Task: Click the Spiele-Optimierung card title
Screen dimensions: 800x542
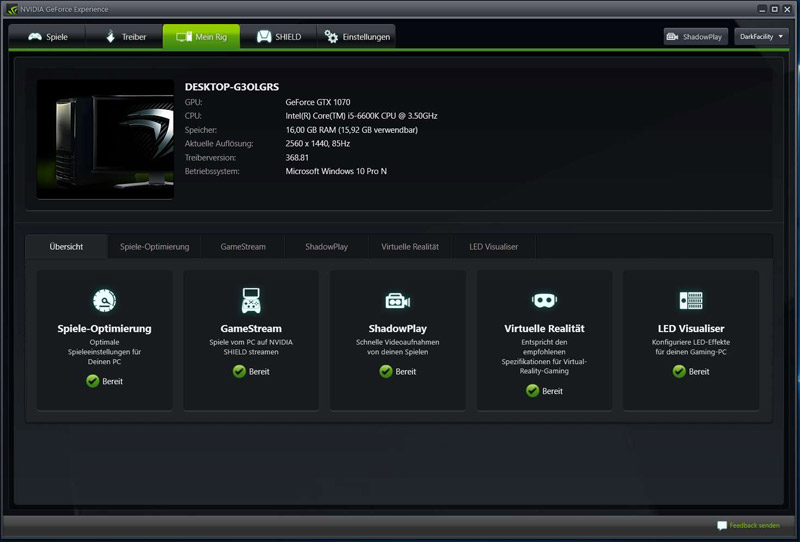Action: (x=105, y=329)
